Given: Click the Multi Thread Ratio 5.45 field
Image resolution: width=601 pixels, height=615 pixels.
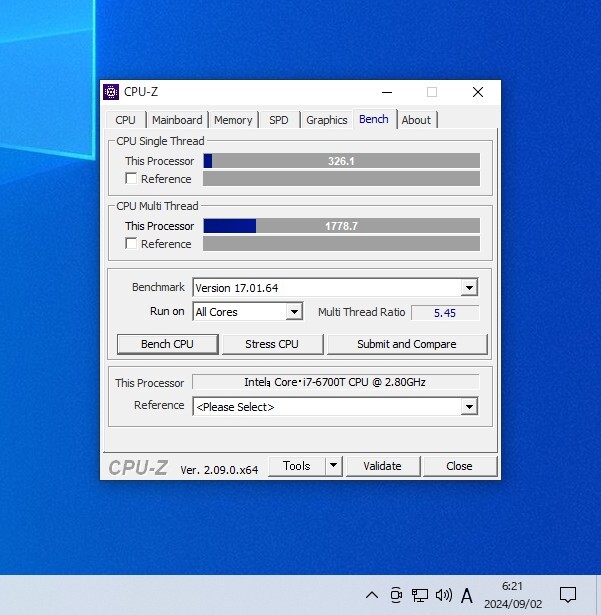Looking at the screenshot, I should pos(445,313).
